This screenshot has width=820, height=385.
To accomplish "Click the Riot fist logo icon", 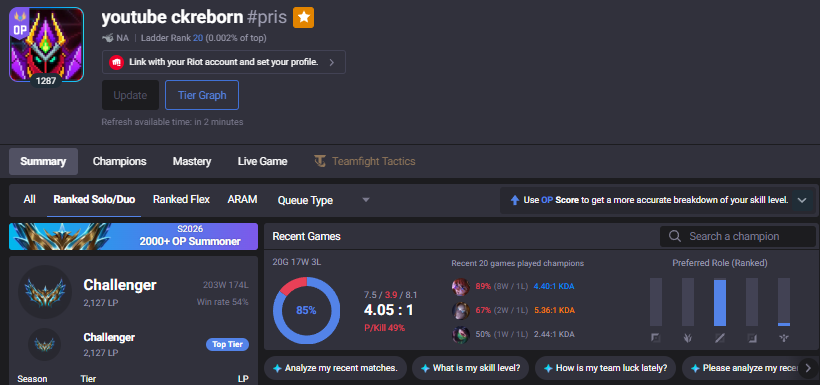I will pyautogui.click(x=116, y=62).
